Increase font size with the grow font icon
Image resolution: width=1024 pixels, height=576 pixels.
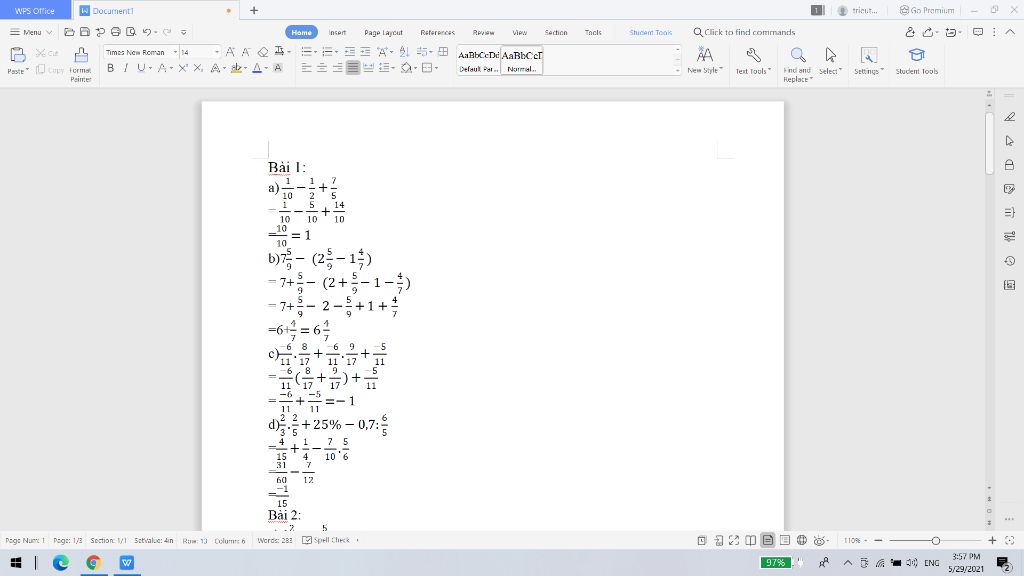[x=230, y=52]
